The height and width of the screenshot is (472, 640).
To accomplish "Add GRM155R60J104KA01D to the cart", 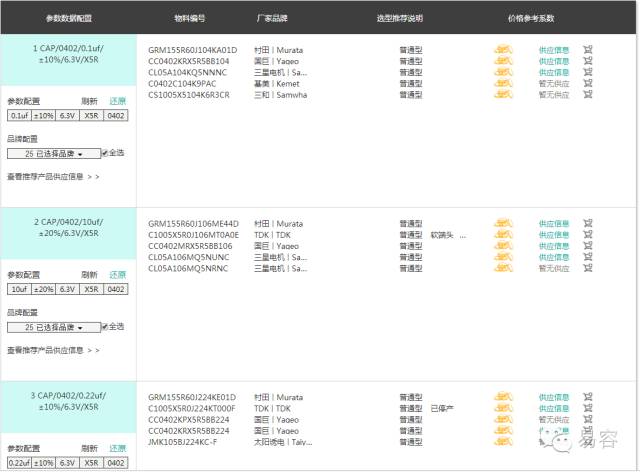I will pos(587,50).
